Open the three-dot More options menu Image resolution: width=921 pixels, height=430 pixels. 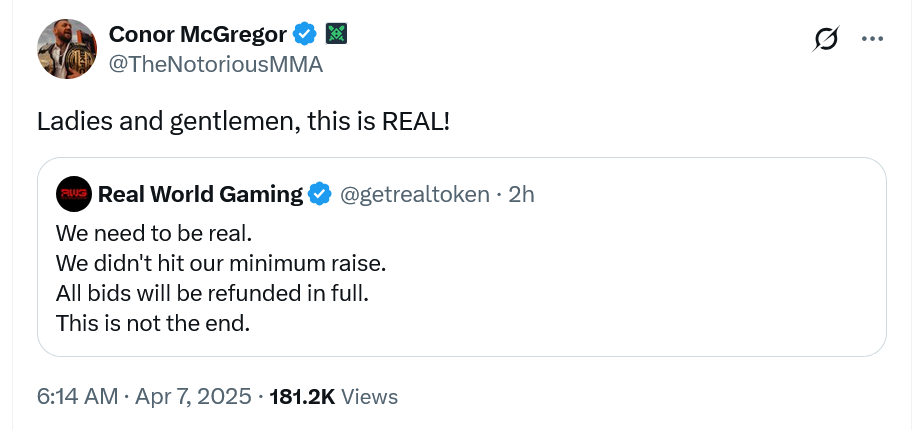coord(872,39)
